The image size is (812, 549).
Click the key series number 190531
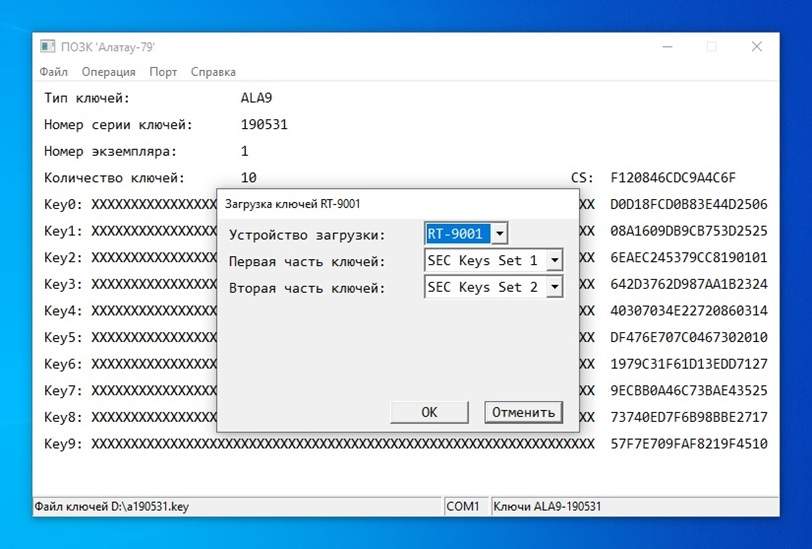[x=264, y=125]
